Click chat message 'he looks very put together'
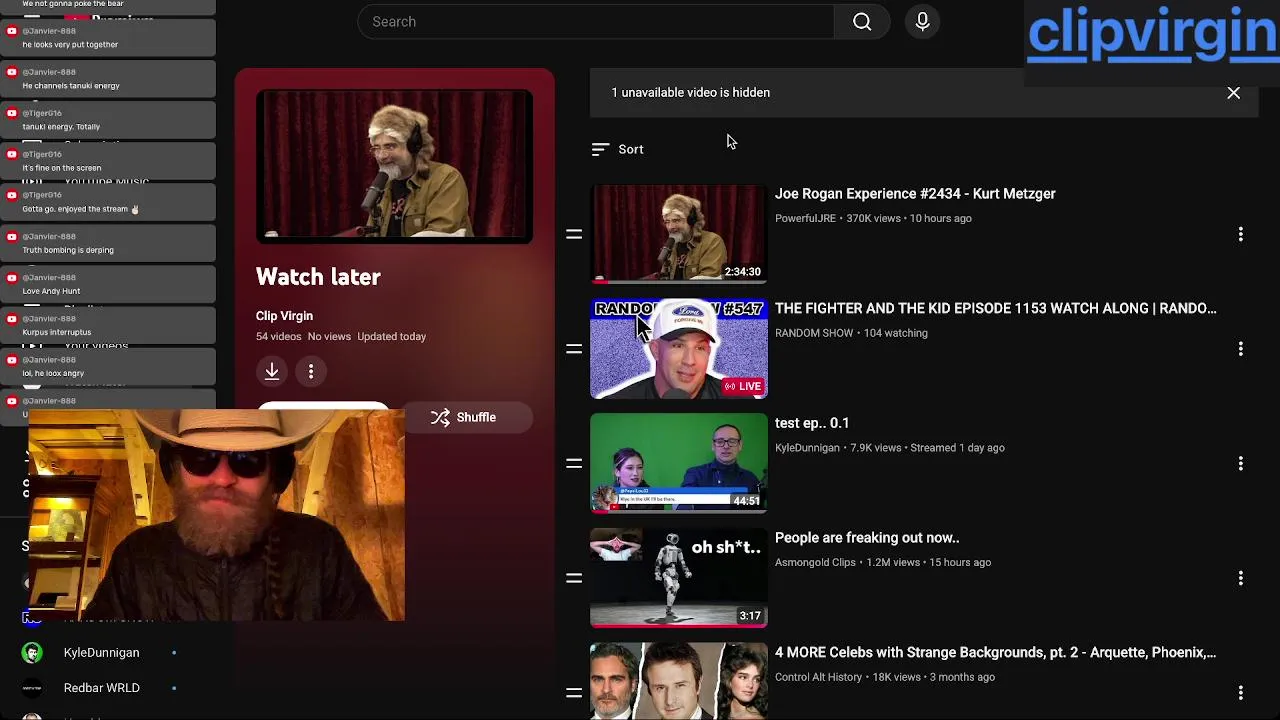Viewport: 1280px width, 720px height. (x=70, y=45)
